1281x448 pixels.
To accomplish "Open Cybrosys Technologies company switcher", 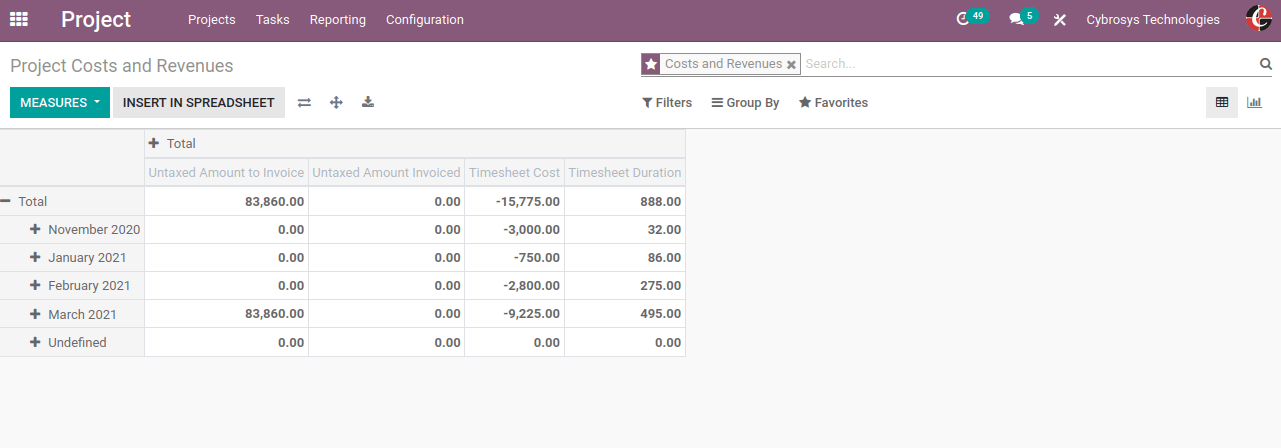I will [1153, 20].
